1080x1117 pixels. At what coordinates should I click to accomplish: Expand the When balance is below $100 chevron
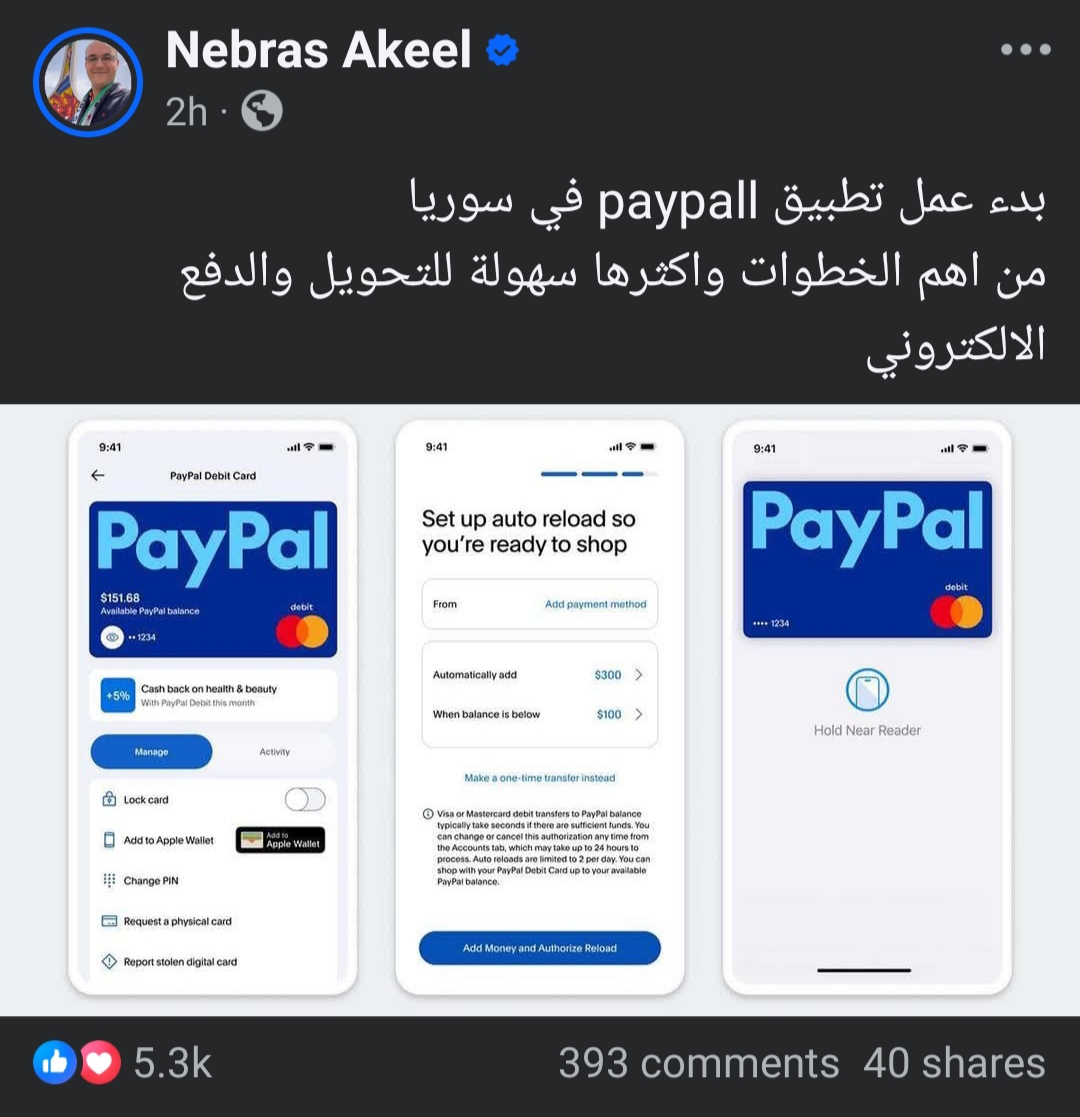point(639,714)
